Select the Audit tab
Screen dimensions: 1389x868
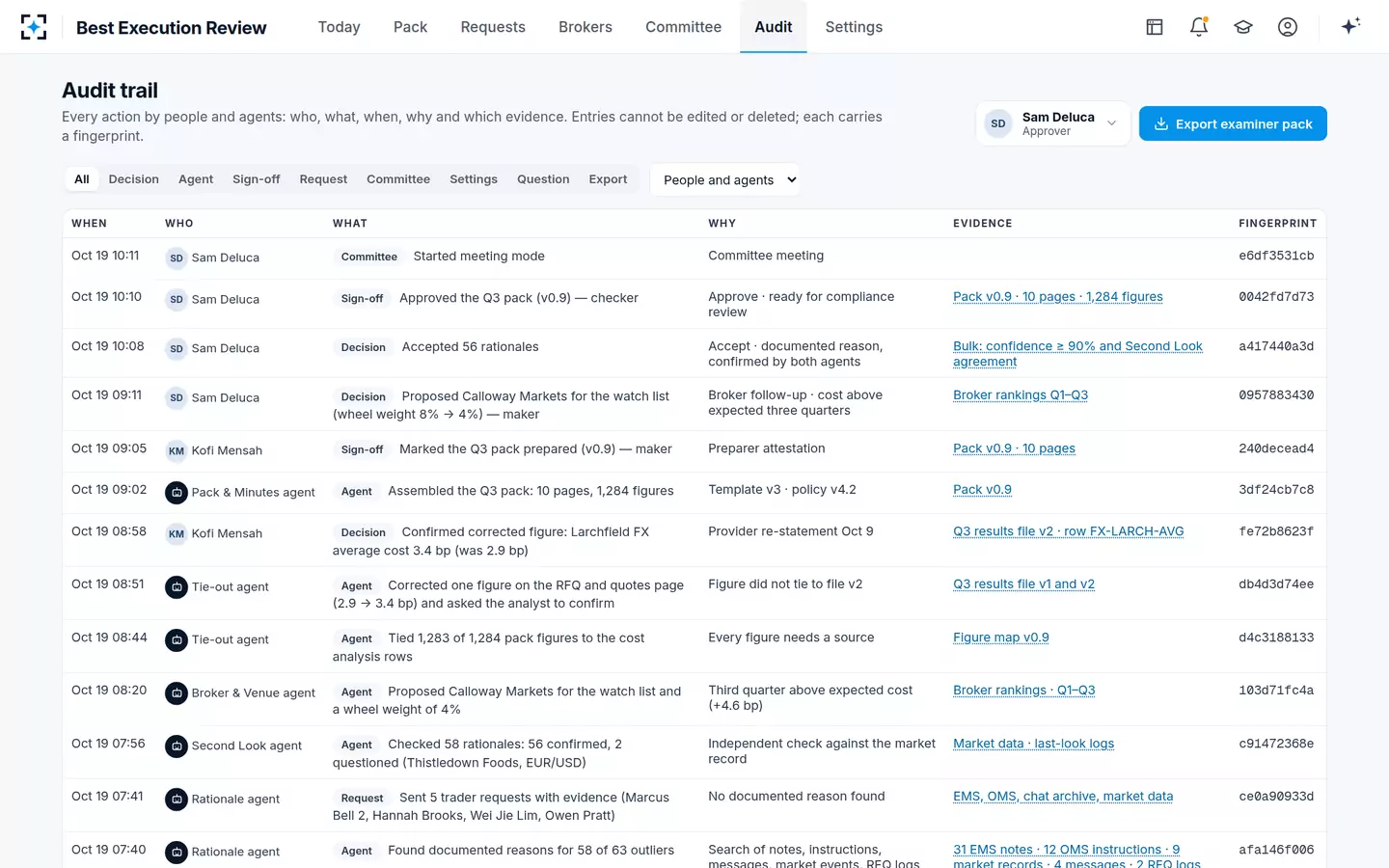tap(774, 27)
